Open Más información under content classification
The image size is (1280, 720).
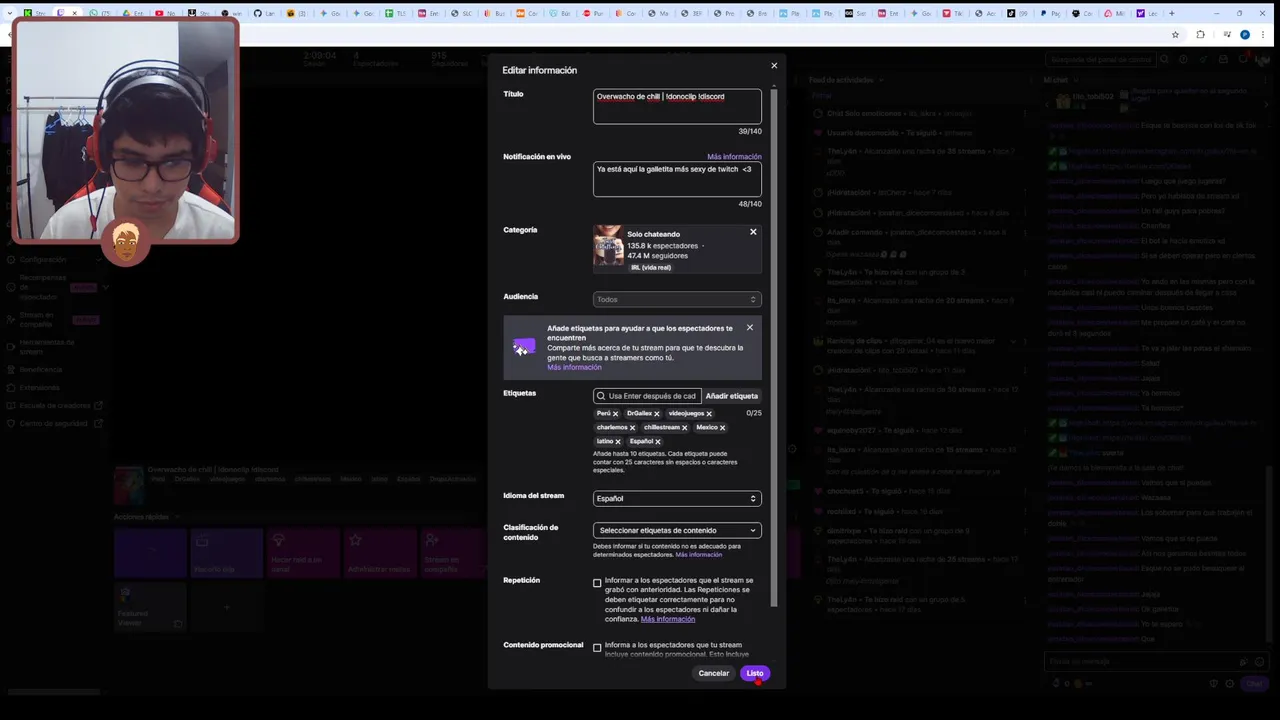click(x=698, y=554)
